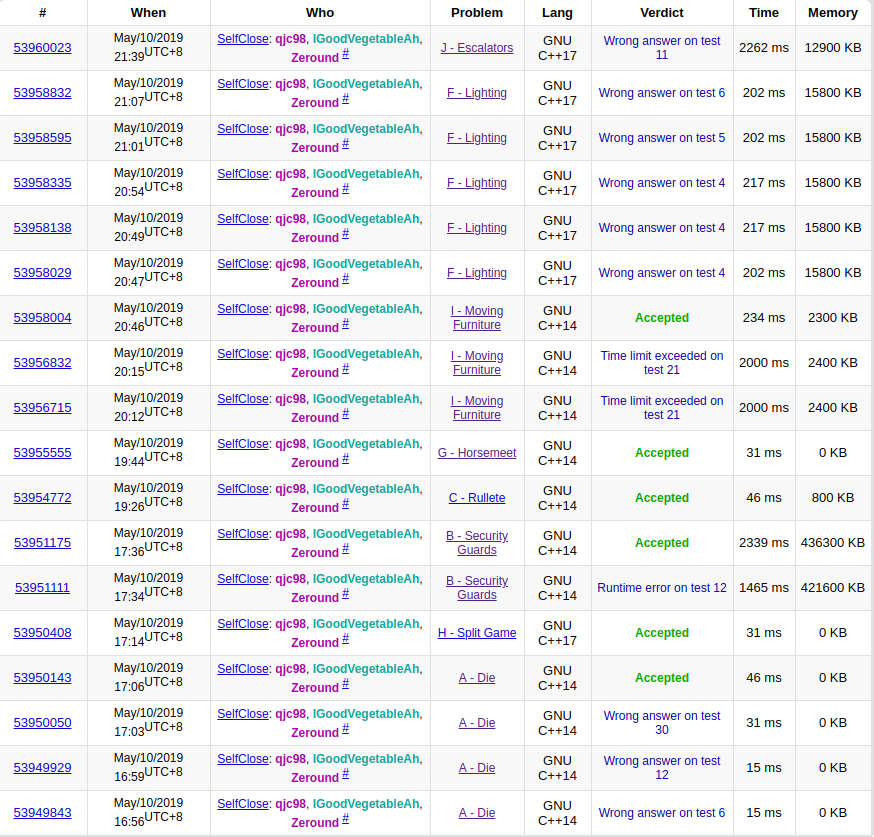Open submission 53960023
The image size is (874, 837).
42,48
